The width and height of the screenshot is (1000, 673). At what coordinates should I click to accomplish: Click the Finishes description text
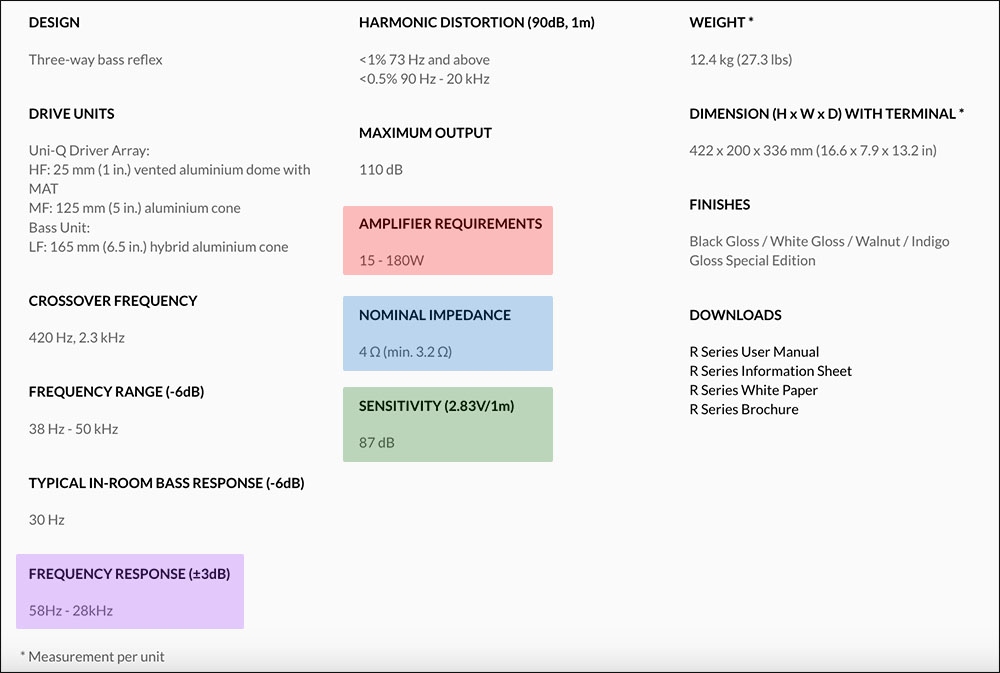818,251
